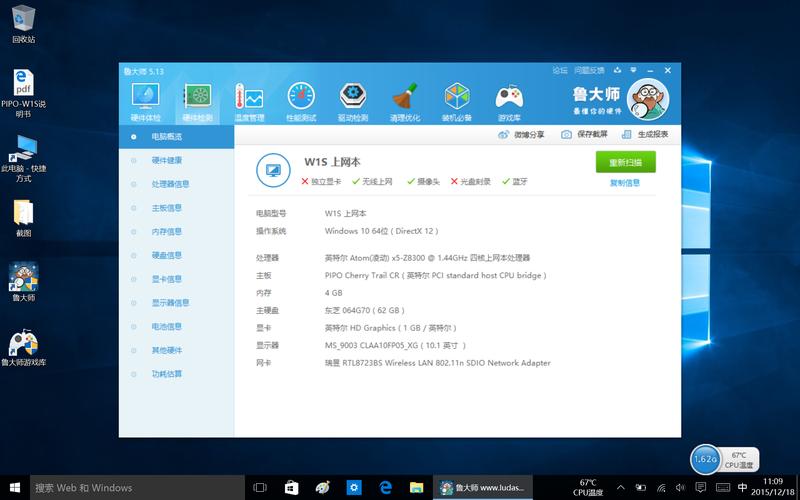
Task: Click the 蓝牙 Bluetooth status indicator
Action: (515, 181)
